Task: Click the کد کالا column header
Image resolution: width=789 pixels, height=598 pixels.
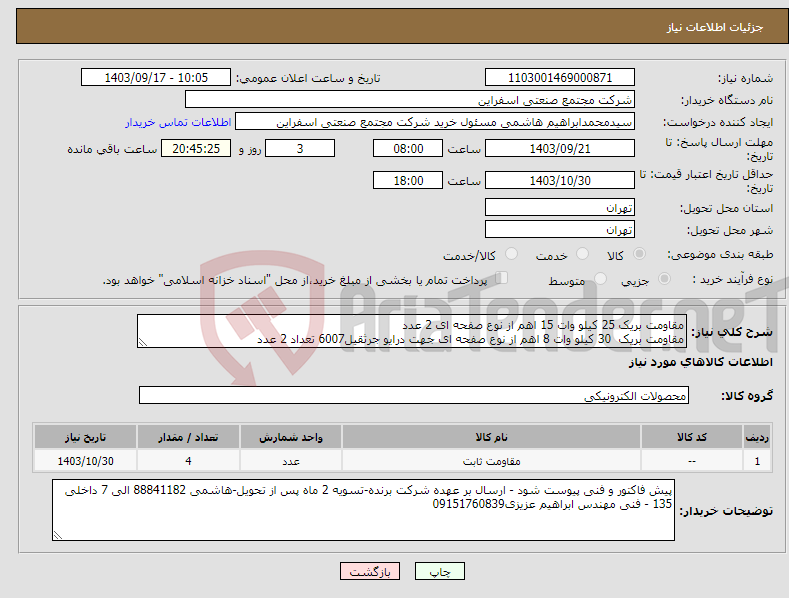Action: (692, 437)
